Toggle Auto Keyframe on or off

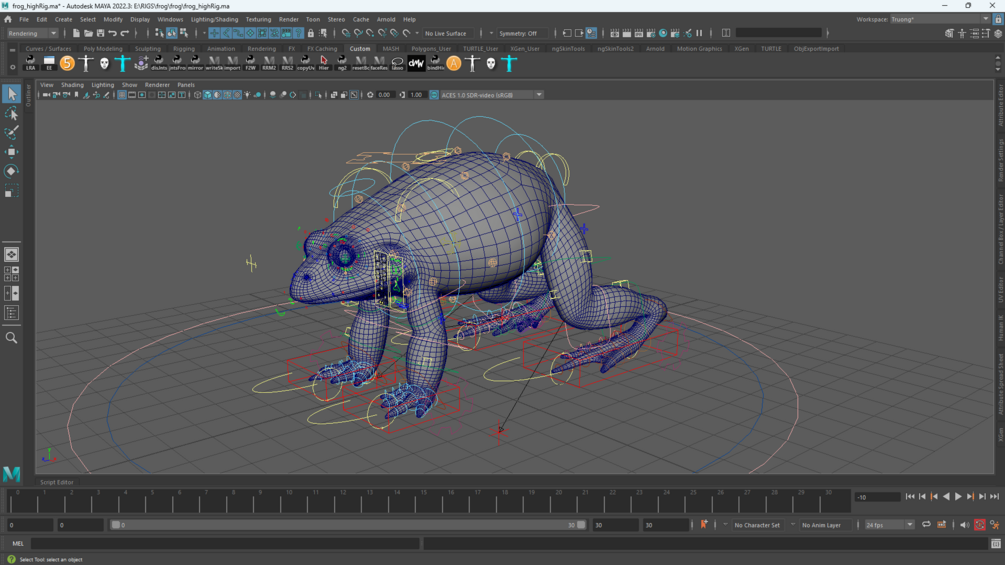coord(979,525)
